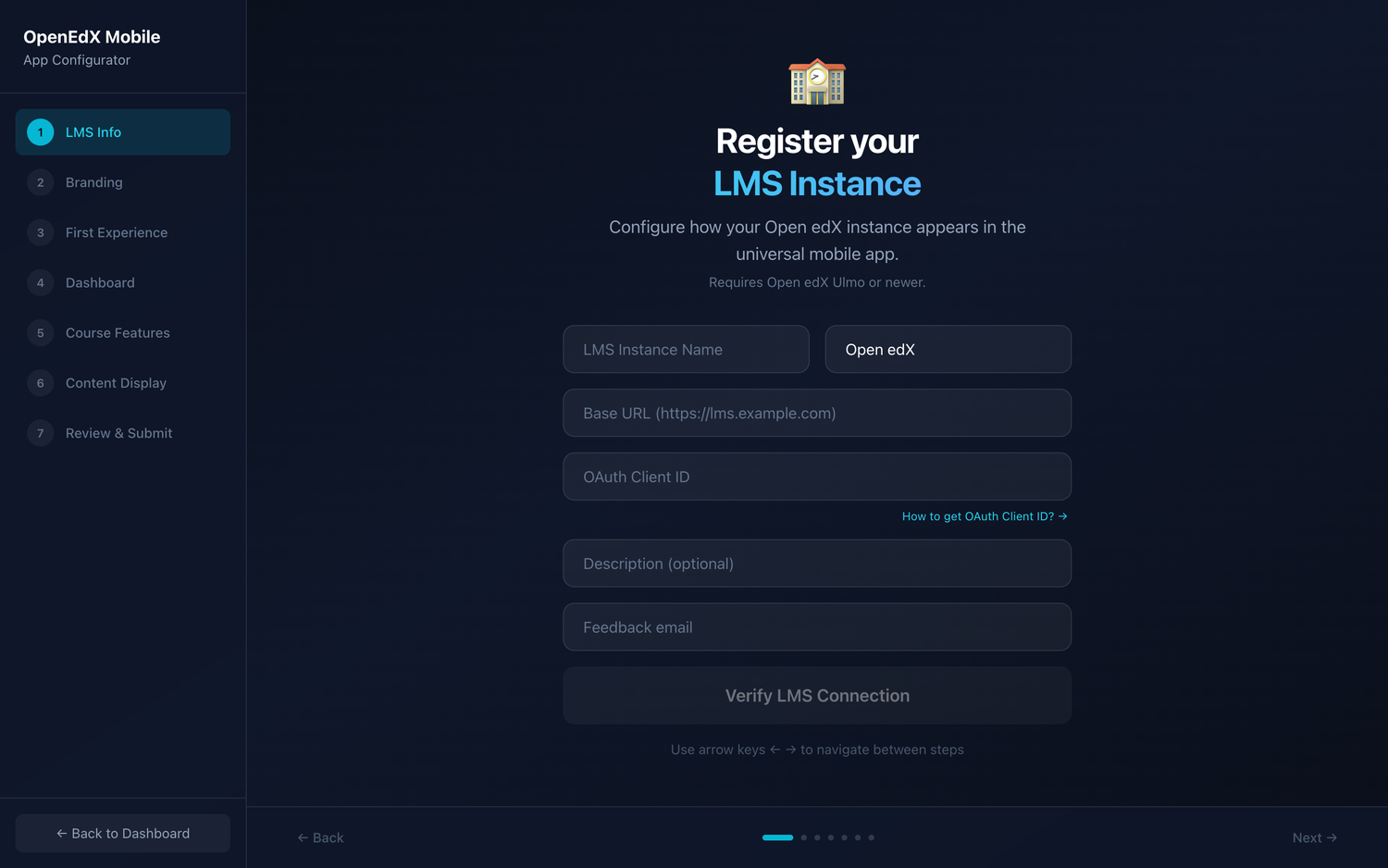Click the Open edX field
Screen dimensions: 1388x868
point(948,349)
